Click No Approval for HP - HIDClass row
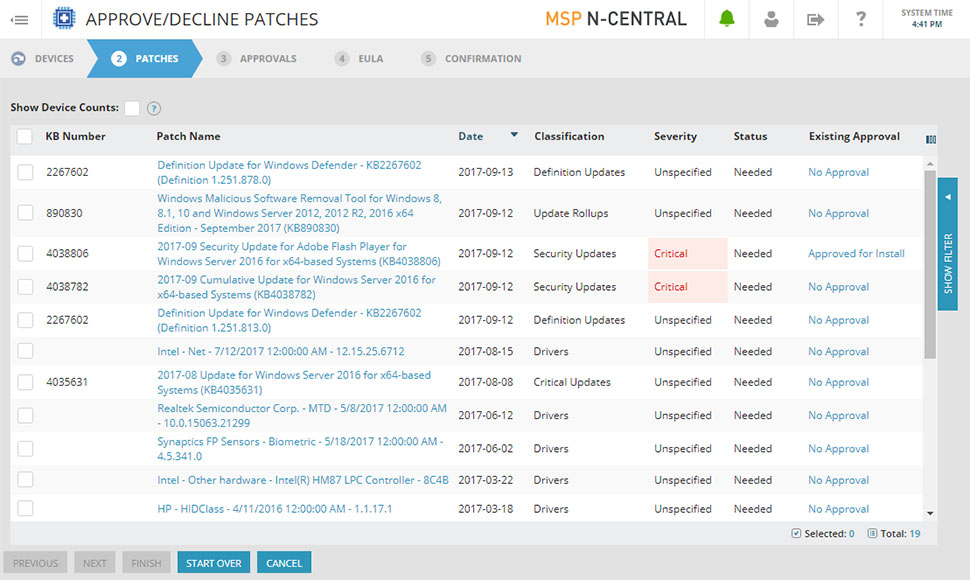Screen dimensions: 970x580 point(838,509)
